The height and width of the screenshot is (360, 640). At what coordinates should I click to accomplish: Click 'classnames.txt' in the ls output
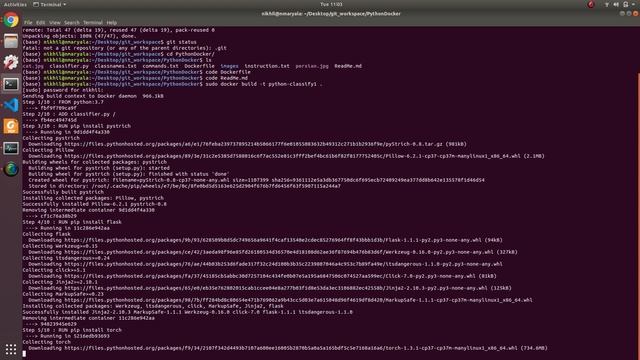tap(116, 66)
